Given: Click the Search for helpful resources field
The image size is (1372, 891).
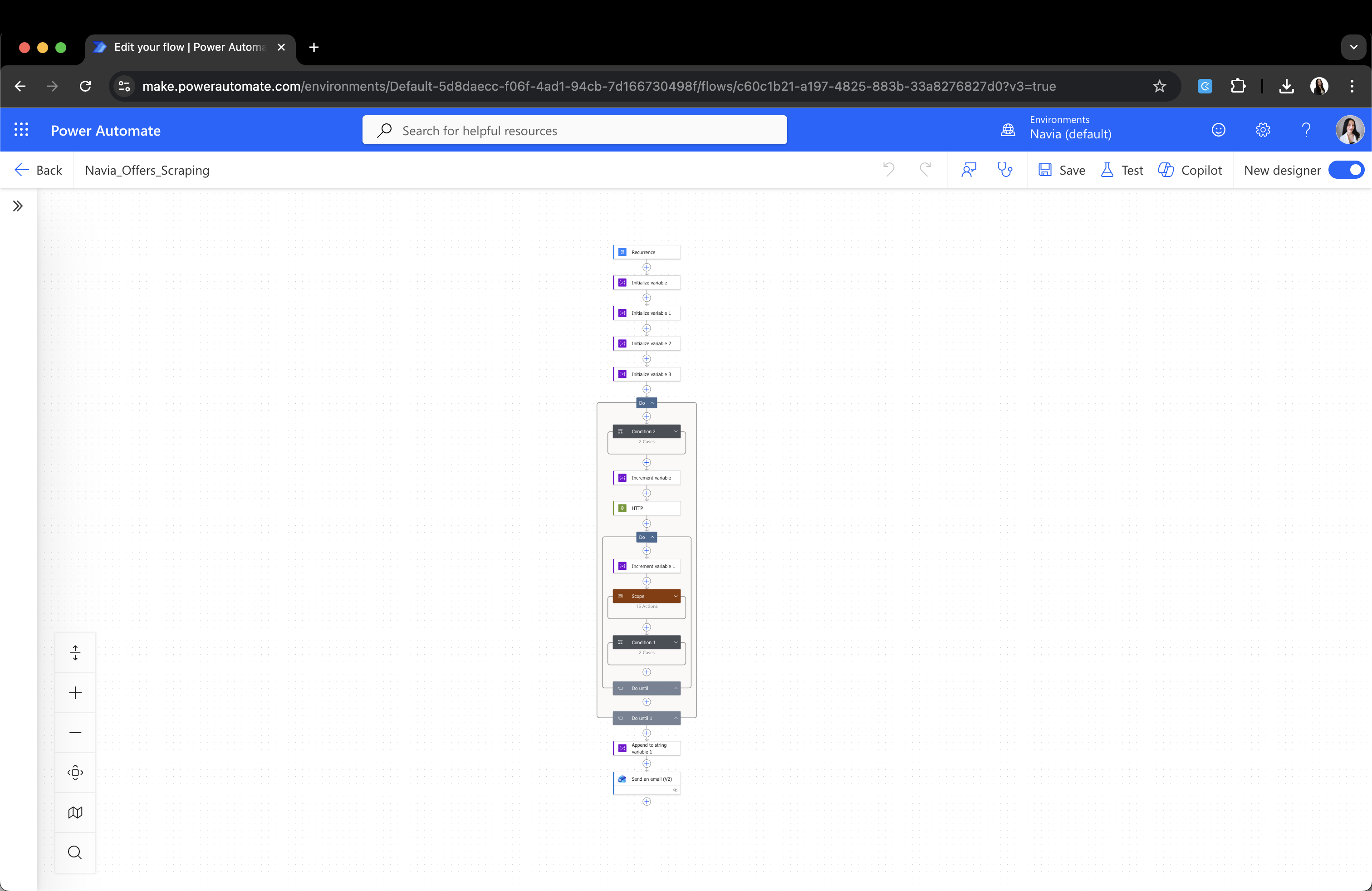Looking at the screenshot, I should pyautogui.click(x=575, y=130).
